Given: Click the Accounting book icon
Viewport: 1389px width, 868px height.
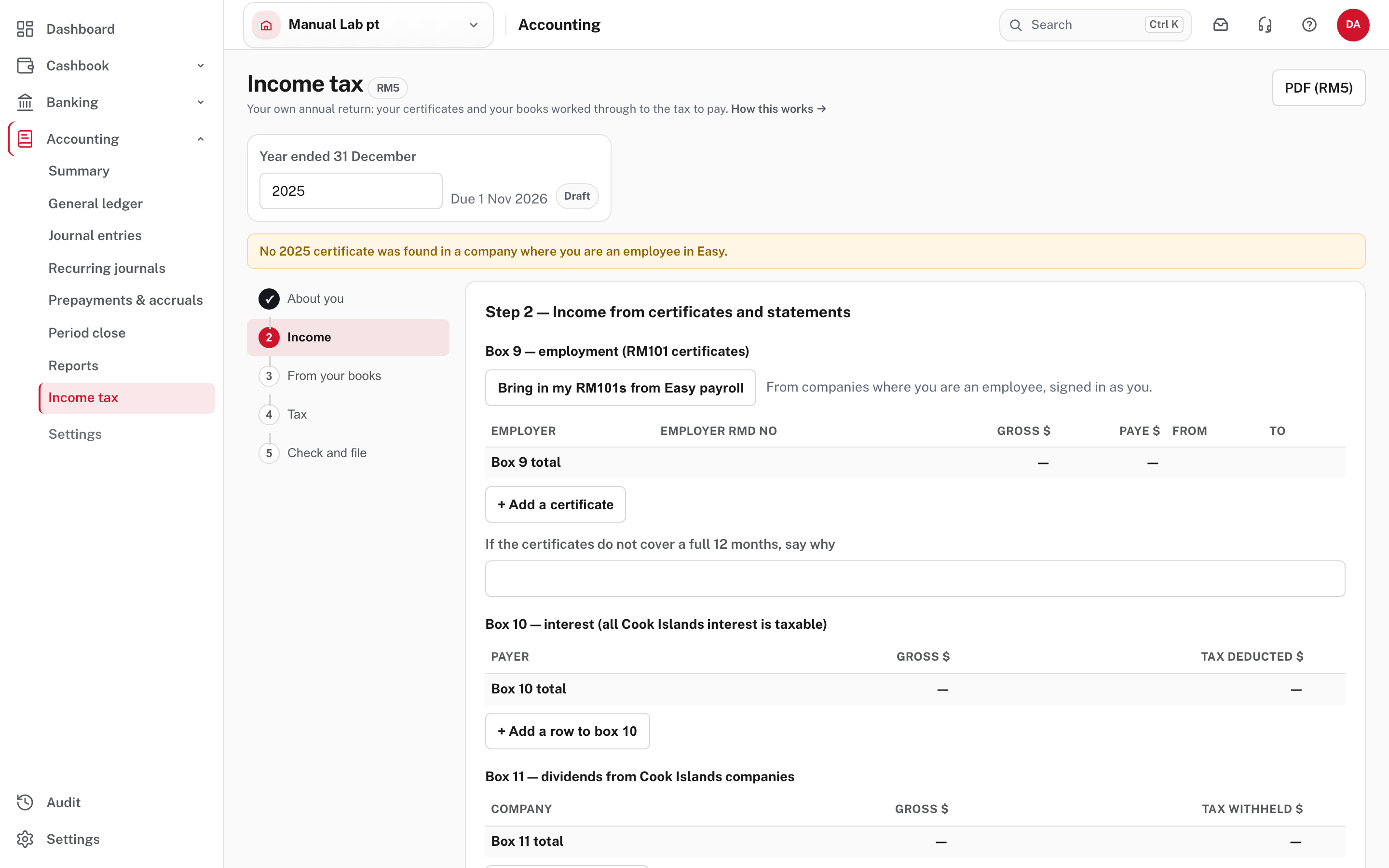Looking at the screenshot, I should (25, 139).
